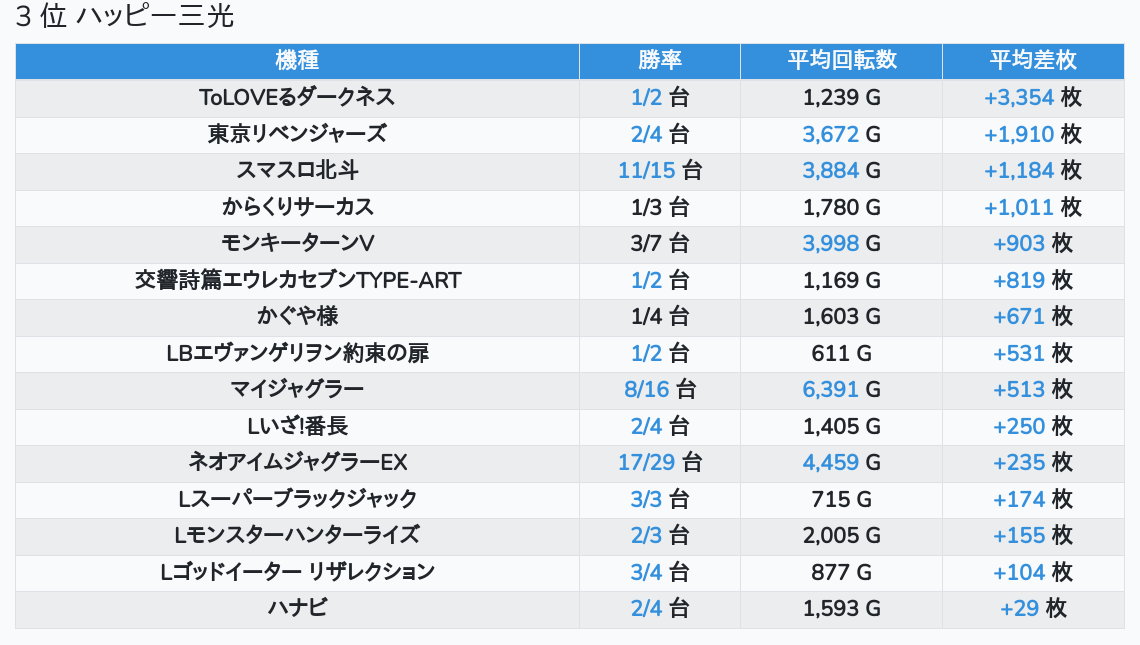Click the +3,354 average difference value
This screenshot has height=645, width=1140.
pyautogui.click(x=1019, y=98)
